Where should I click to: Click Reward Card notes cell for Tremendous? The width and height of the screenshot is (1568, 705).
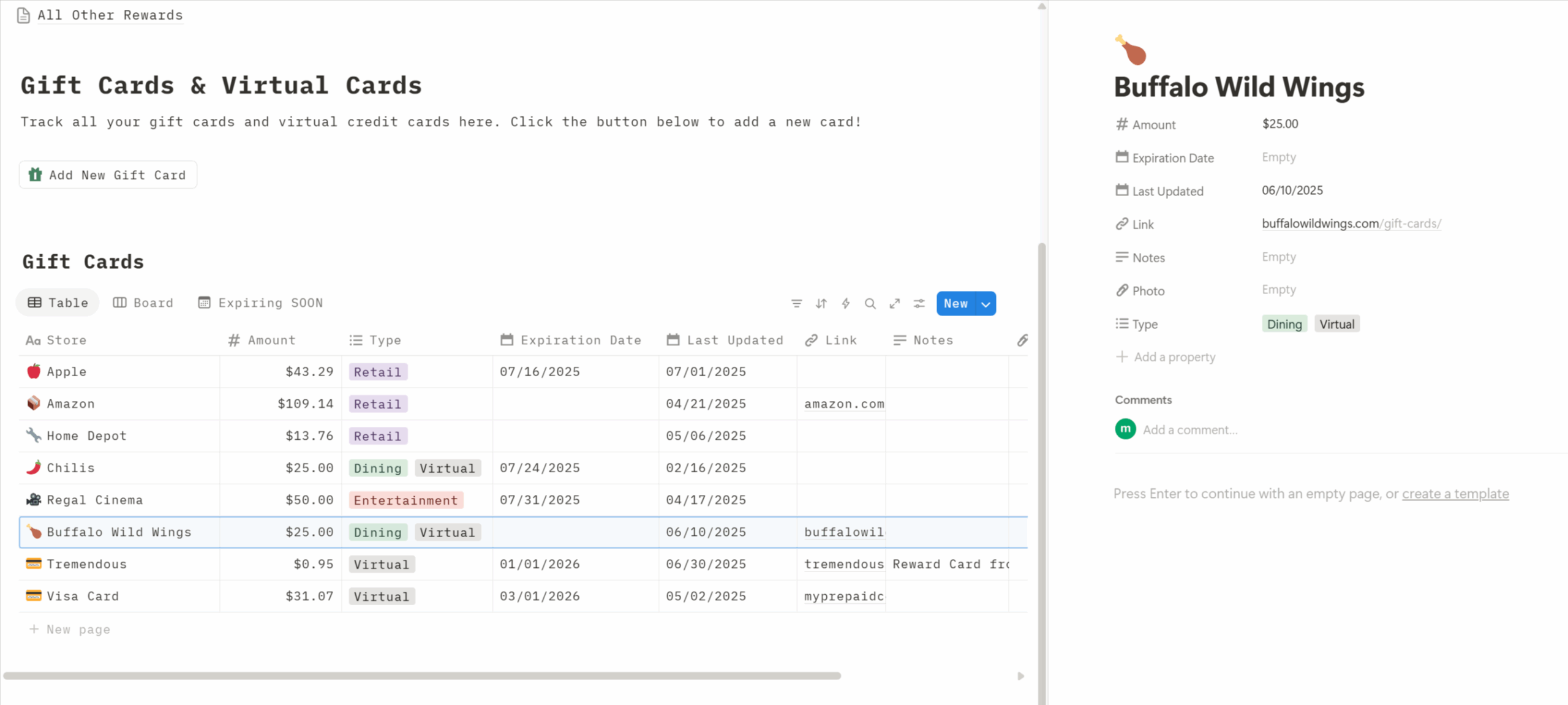pos(947,564)
